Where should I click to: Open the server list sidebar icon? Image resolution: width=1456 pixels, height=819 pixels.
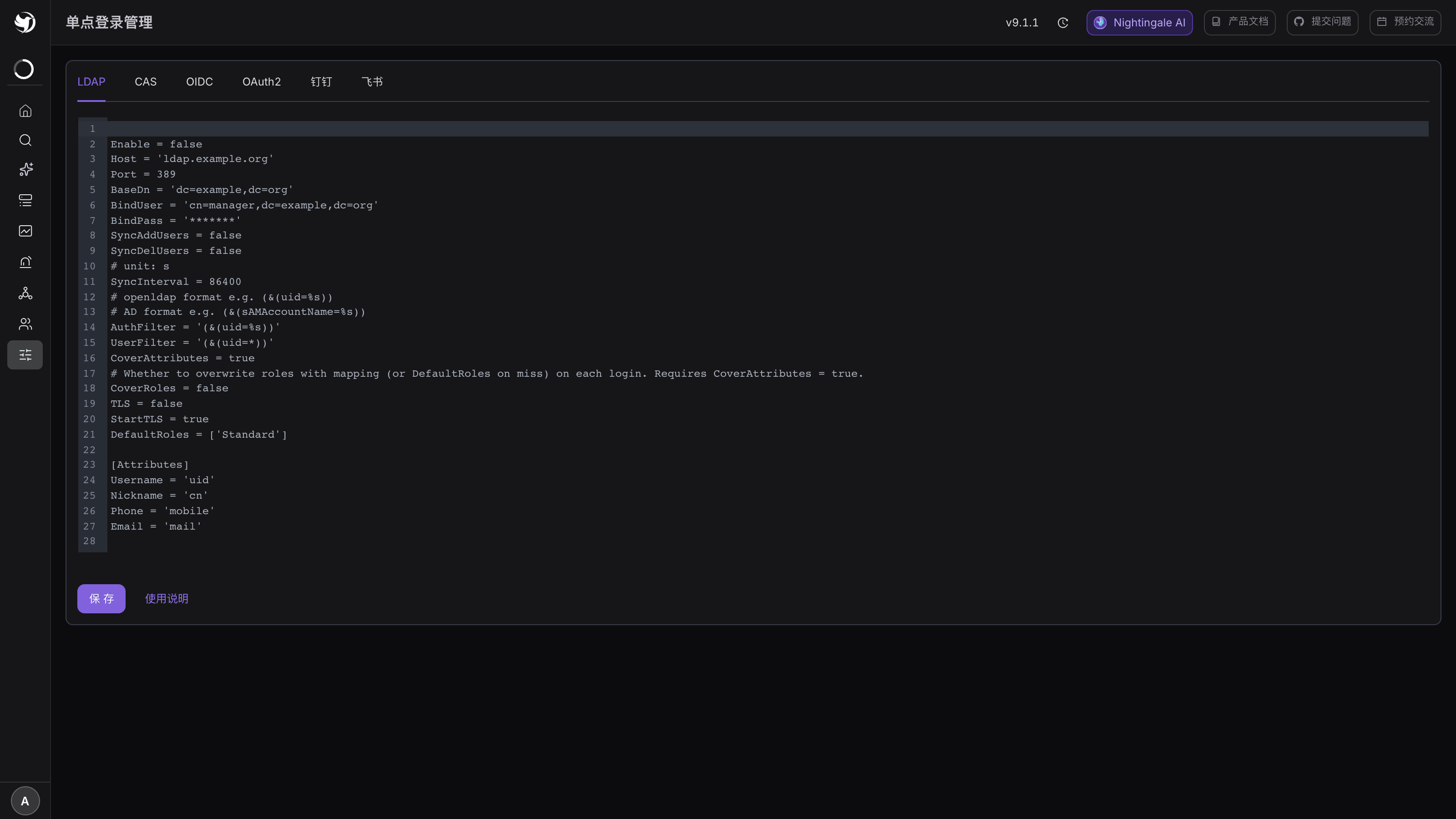pyautogui.click(x=25, y=200)
